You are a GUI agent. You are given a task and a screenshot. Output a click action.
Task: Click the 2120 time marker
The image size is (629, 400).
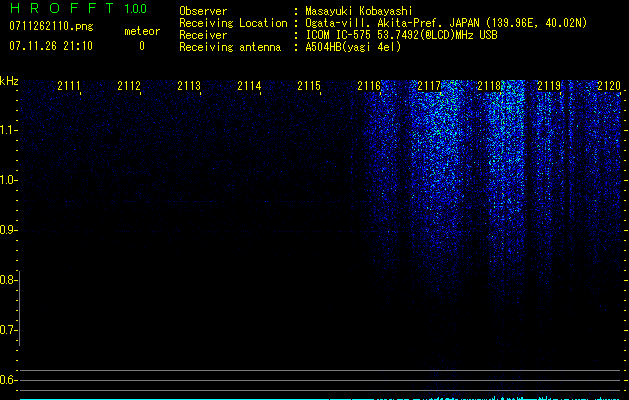(x=609, y=85)
